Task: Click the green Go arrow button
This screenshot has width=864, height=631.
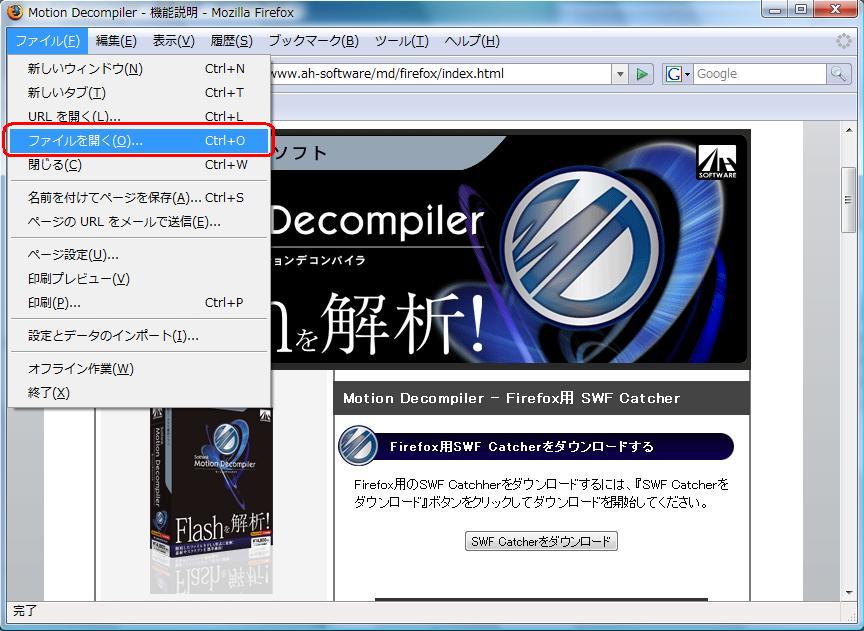Action: point(641,74)
